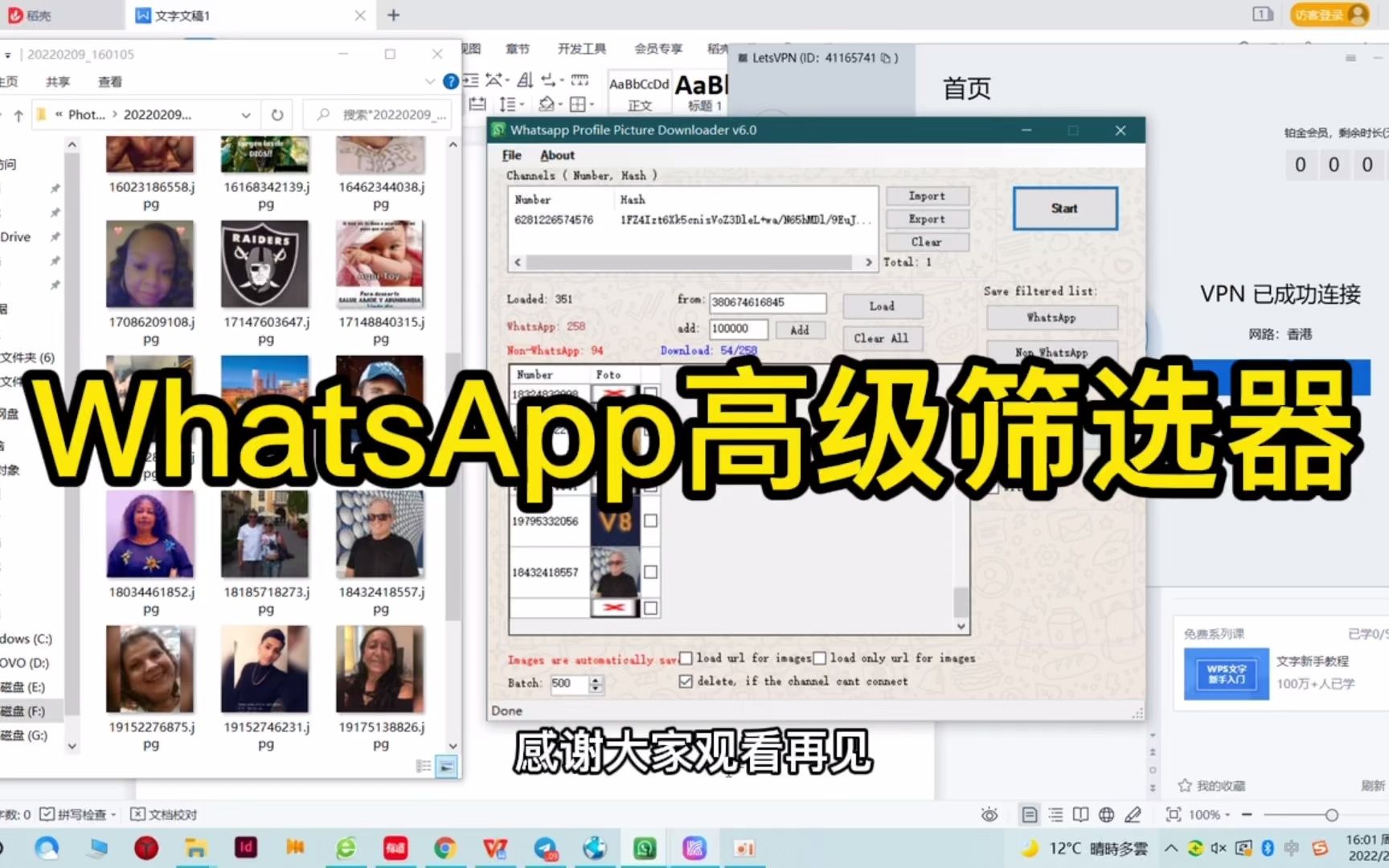Switch WPS to page layout view
Viewport: 1389px width, 868px height.
(x=1030, y=815)
